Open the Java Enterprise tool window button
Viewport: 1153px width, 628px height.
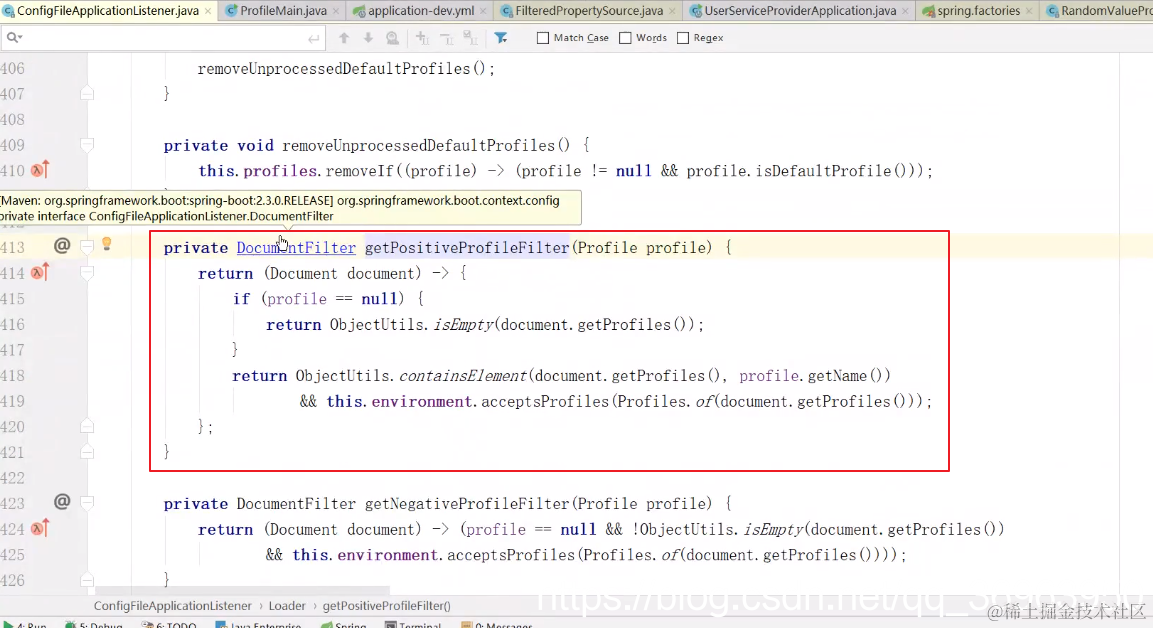(x=258, y=625)
